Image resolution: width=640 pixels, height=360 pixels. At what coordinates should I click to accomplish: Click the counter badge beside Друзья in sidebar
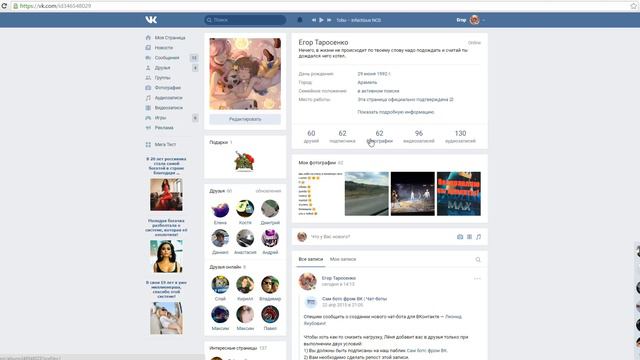(x=195, y=68)
